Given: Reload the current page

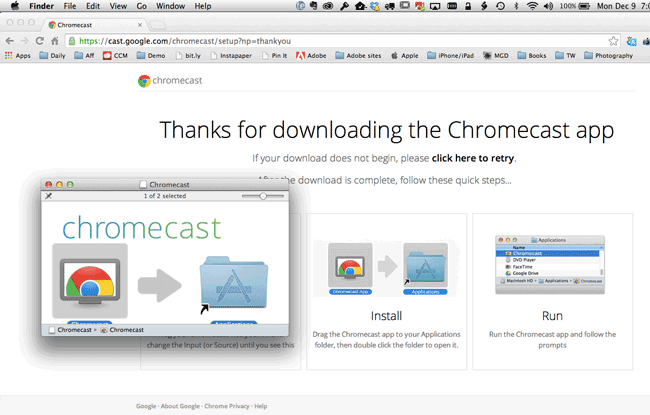Looking at the screenshot, I should (39, 41).
